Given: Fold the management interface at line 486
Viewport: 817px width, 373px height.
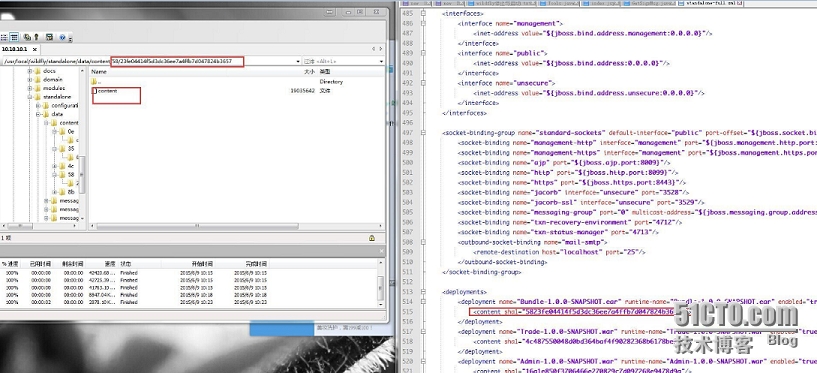Looking at the screenshot, I should (x=423, y=23).
